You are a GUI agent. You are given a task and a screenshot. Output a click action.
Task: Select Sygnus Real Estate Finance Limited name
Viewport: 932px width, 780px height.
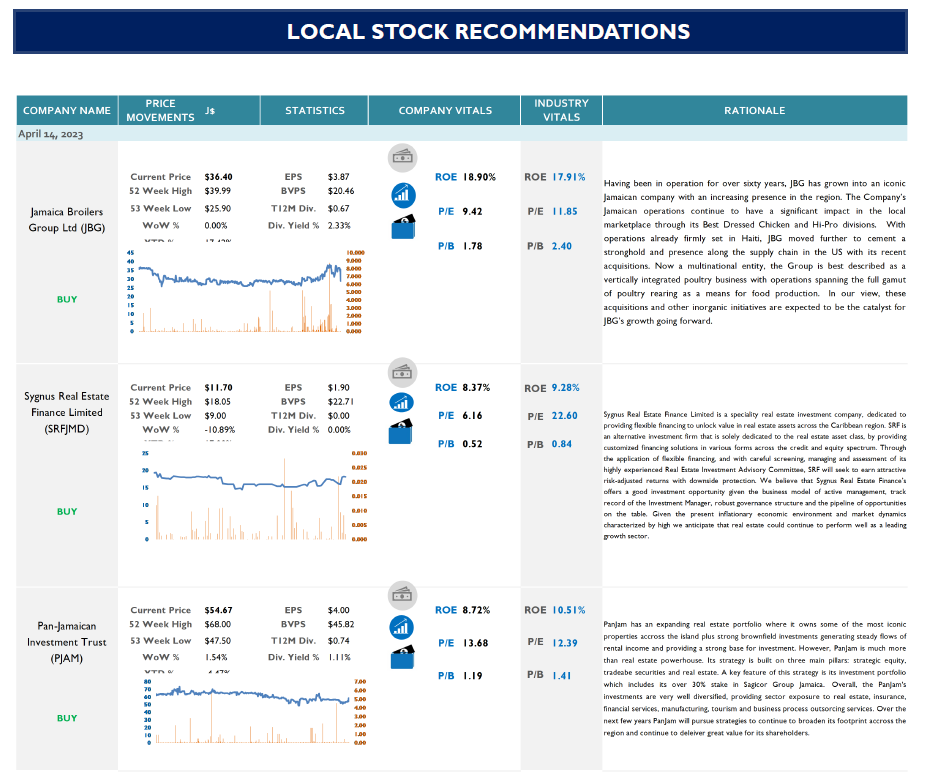[x=67, y=413]
